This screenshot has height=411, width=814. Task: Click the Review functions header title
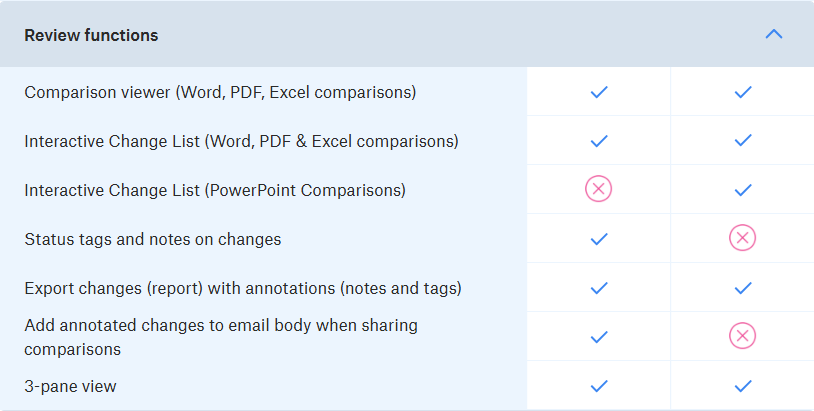(x=91, y=35)
